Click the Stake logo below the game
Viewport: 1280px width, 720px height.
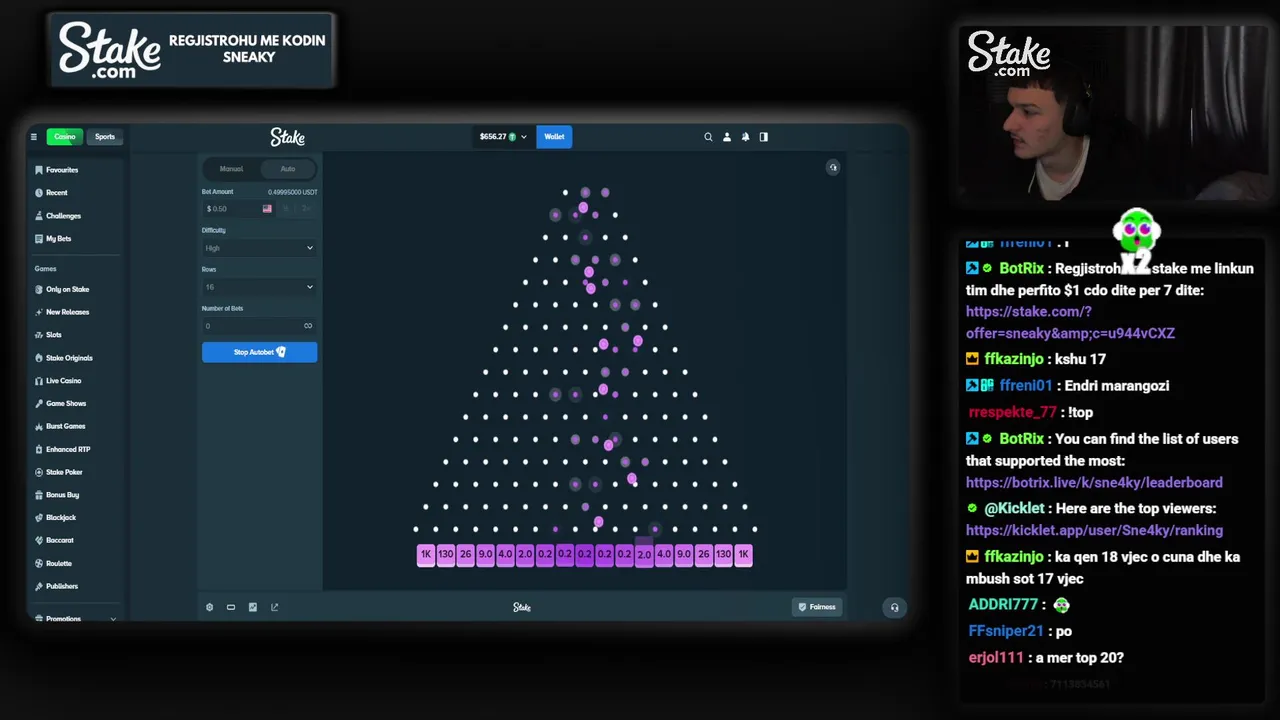click(x=522, y=607)
